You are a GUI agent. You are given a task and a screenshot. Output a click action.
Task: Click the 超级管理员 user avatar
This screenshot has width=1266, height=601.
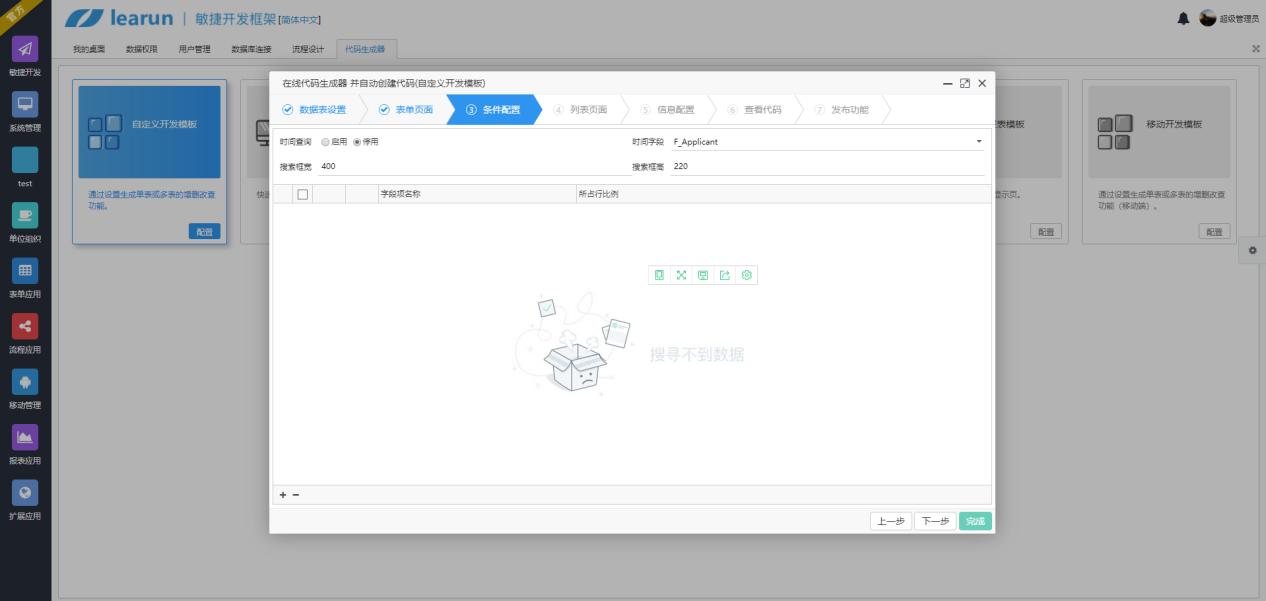(1208, 19)
